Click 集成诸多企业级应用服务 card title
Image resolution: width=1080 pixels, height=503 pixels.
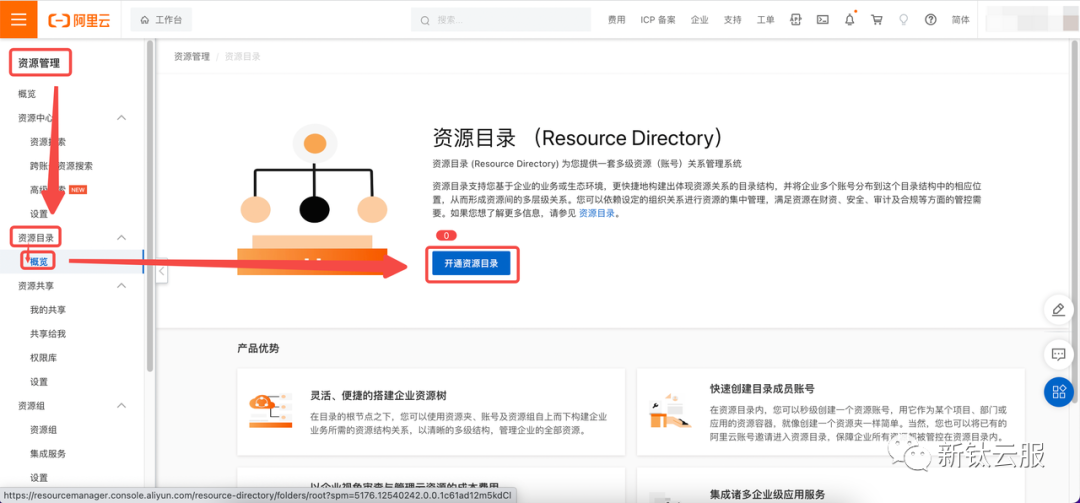click(x=767, y=495)
